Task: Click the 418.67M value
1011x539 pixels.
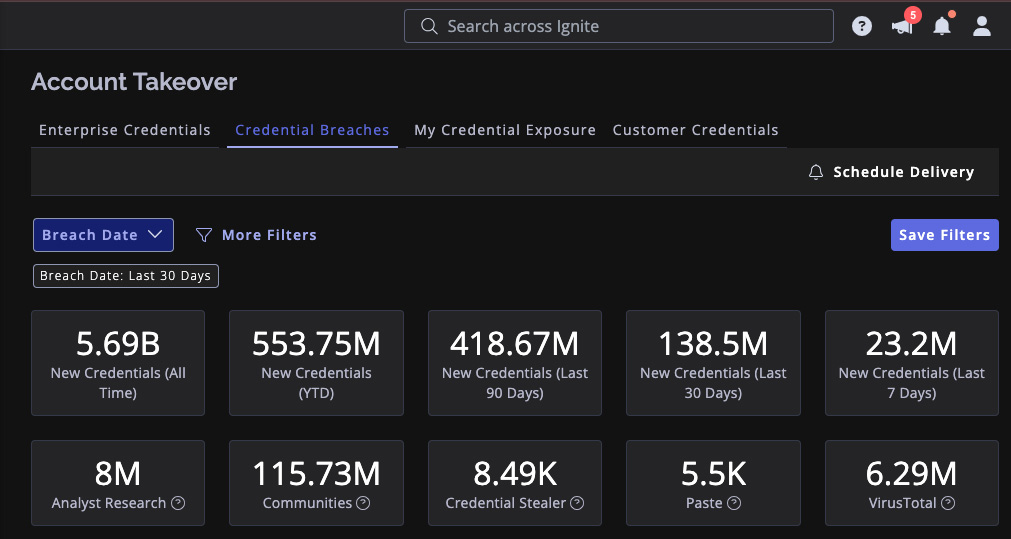Action: (515, 344)
